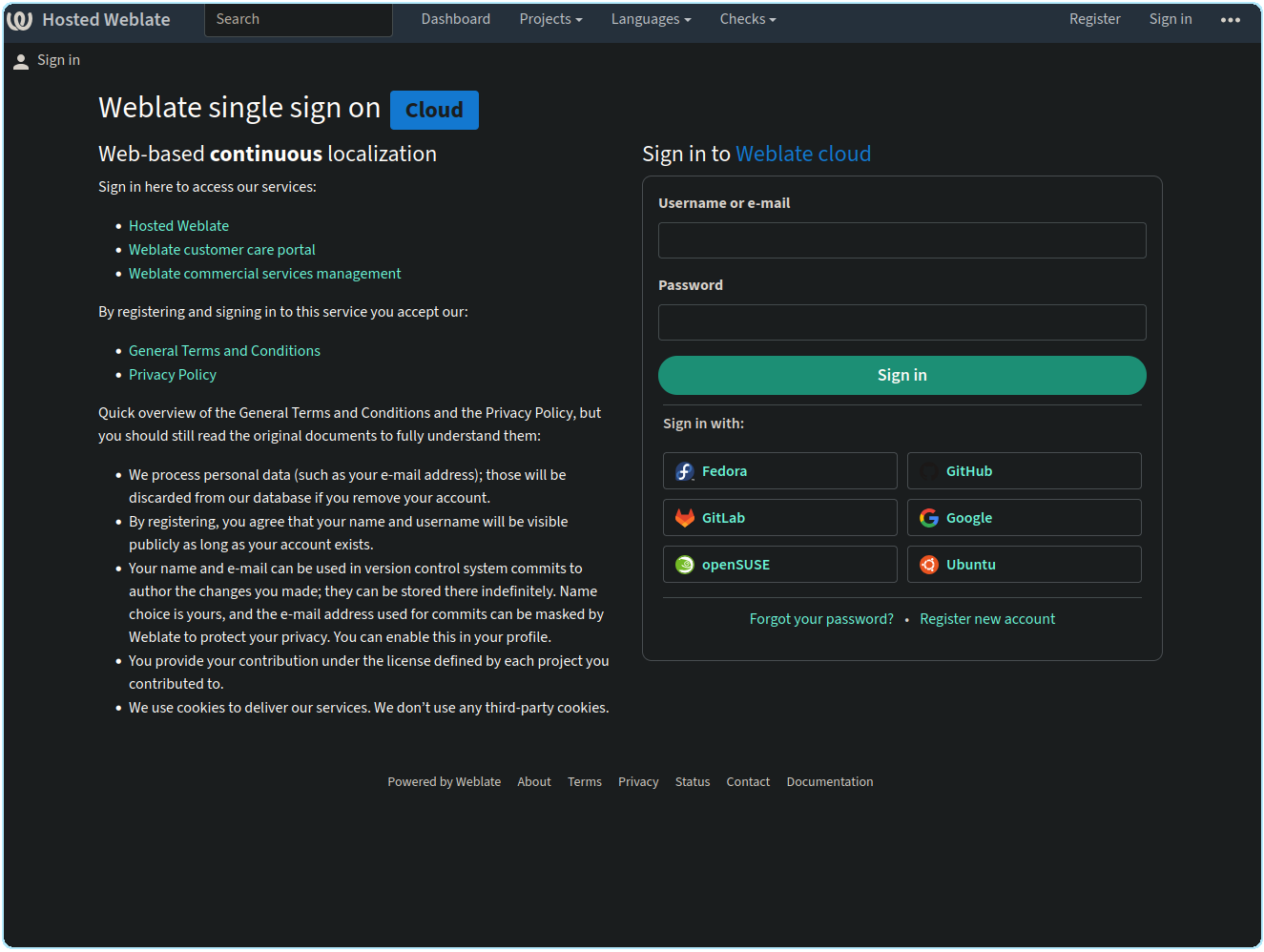
Task: Open the Documentation footer link
Action: pyautogui.click(x=830, y=782)
